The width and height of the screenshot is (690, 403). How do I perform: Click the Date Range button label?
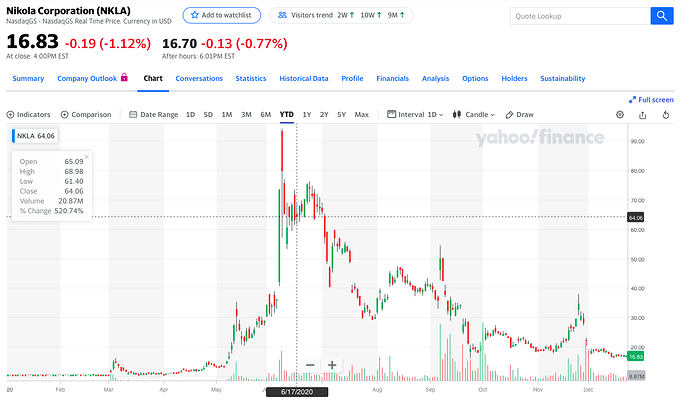159,114
